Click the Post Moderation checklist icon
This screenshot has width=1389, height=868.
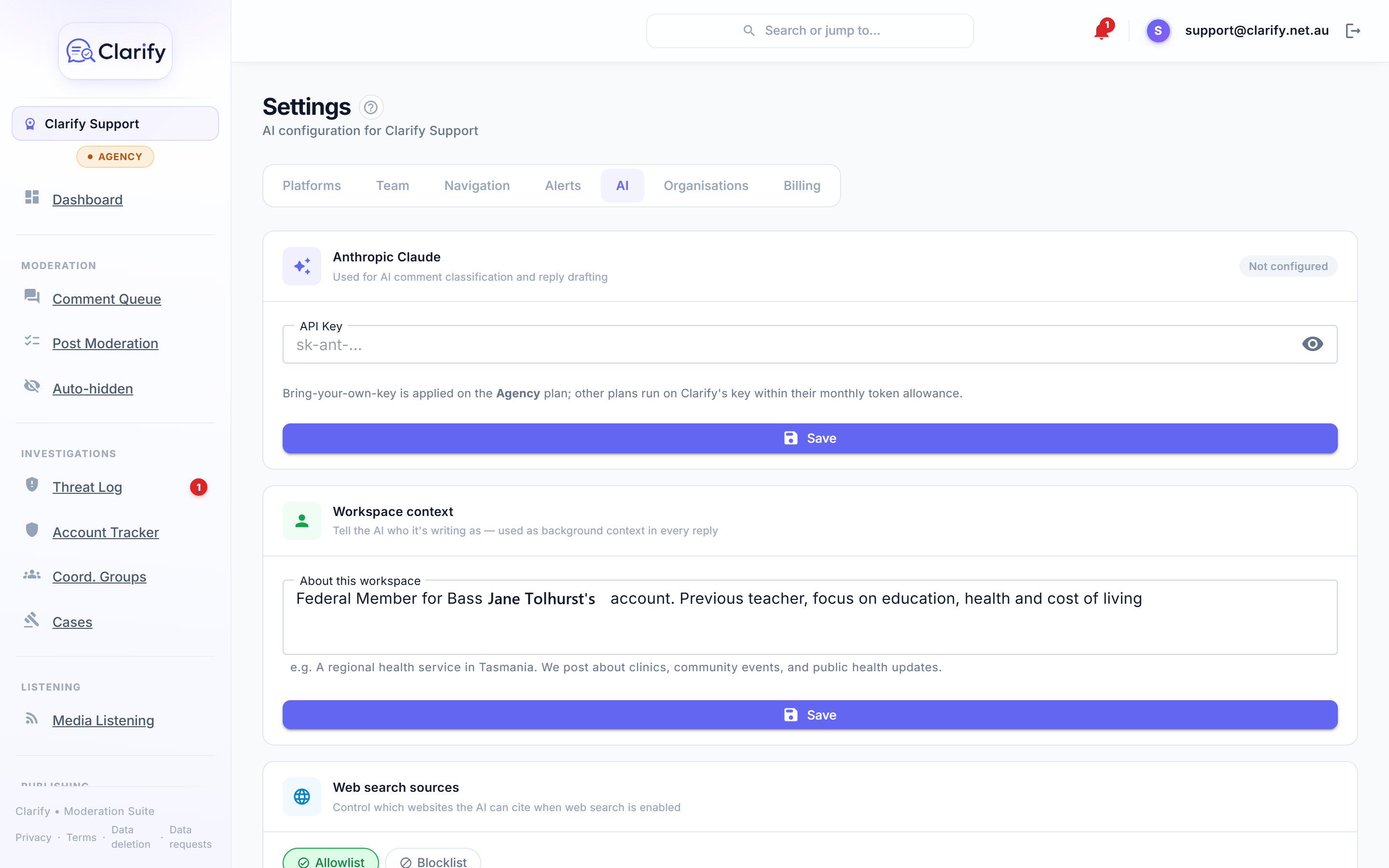point(32,341)
